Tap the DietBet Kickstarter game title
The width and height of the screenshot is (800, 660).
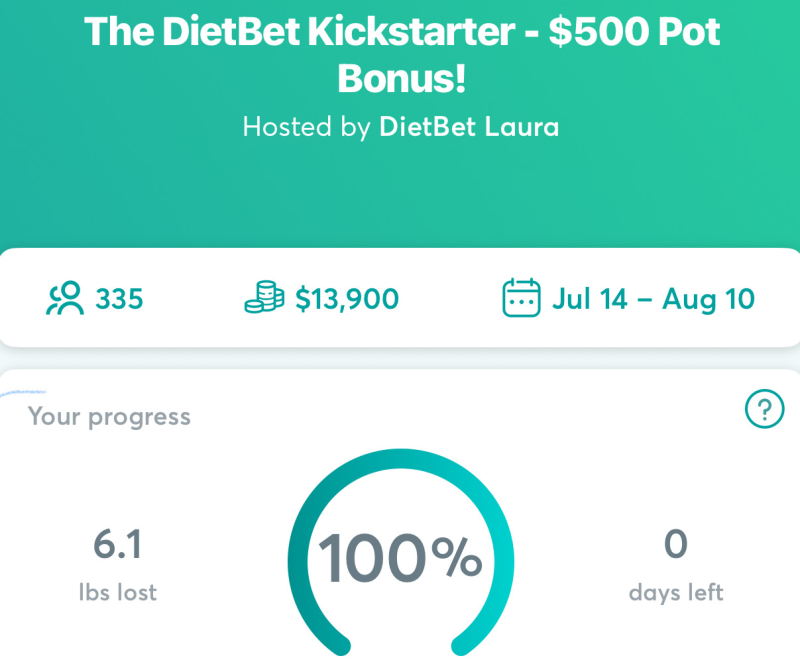[402, 54]
